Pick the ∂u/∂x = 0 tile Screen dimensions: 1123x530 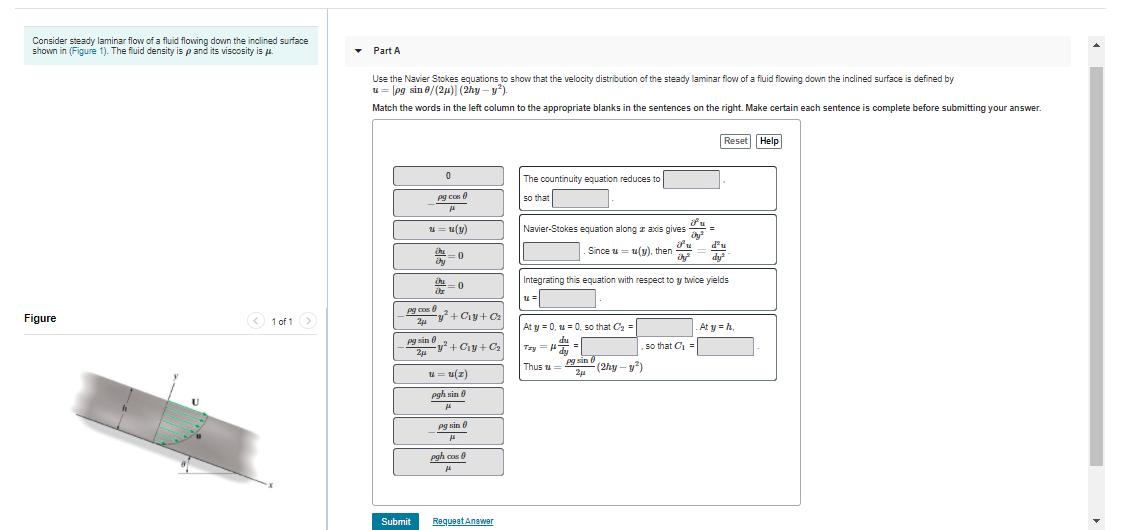(448, 286)
